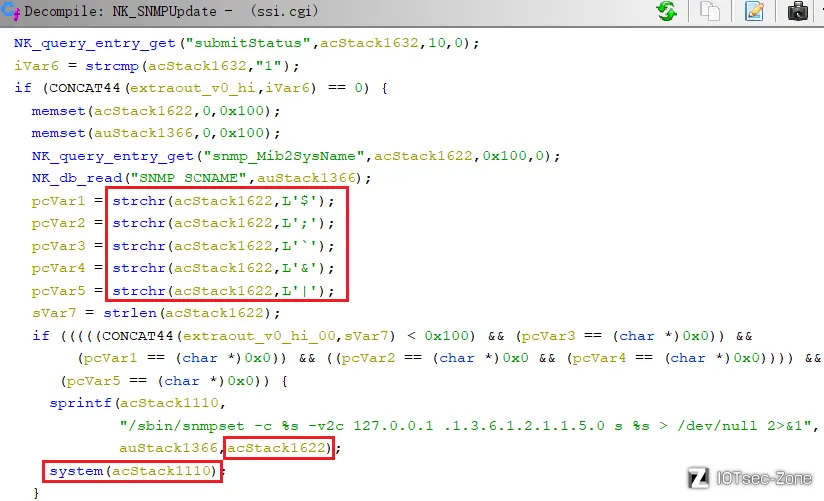
Task: Click the 0x100 constant in strlen condition
Action: tap(446, 336)
